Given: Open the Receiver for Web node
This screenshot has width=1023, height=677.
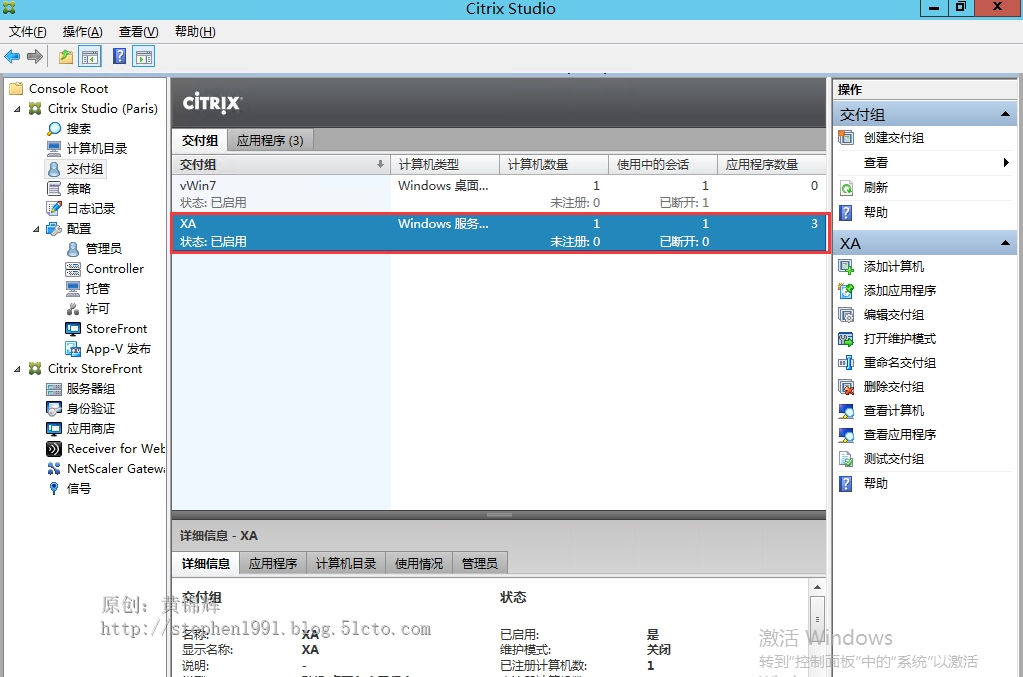Looking at the screenshot, I should pyautogui.click(x=115, y=449).
